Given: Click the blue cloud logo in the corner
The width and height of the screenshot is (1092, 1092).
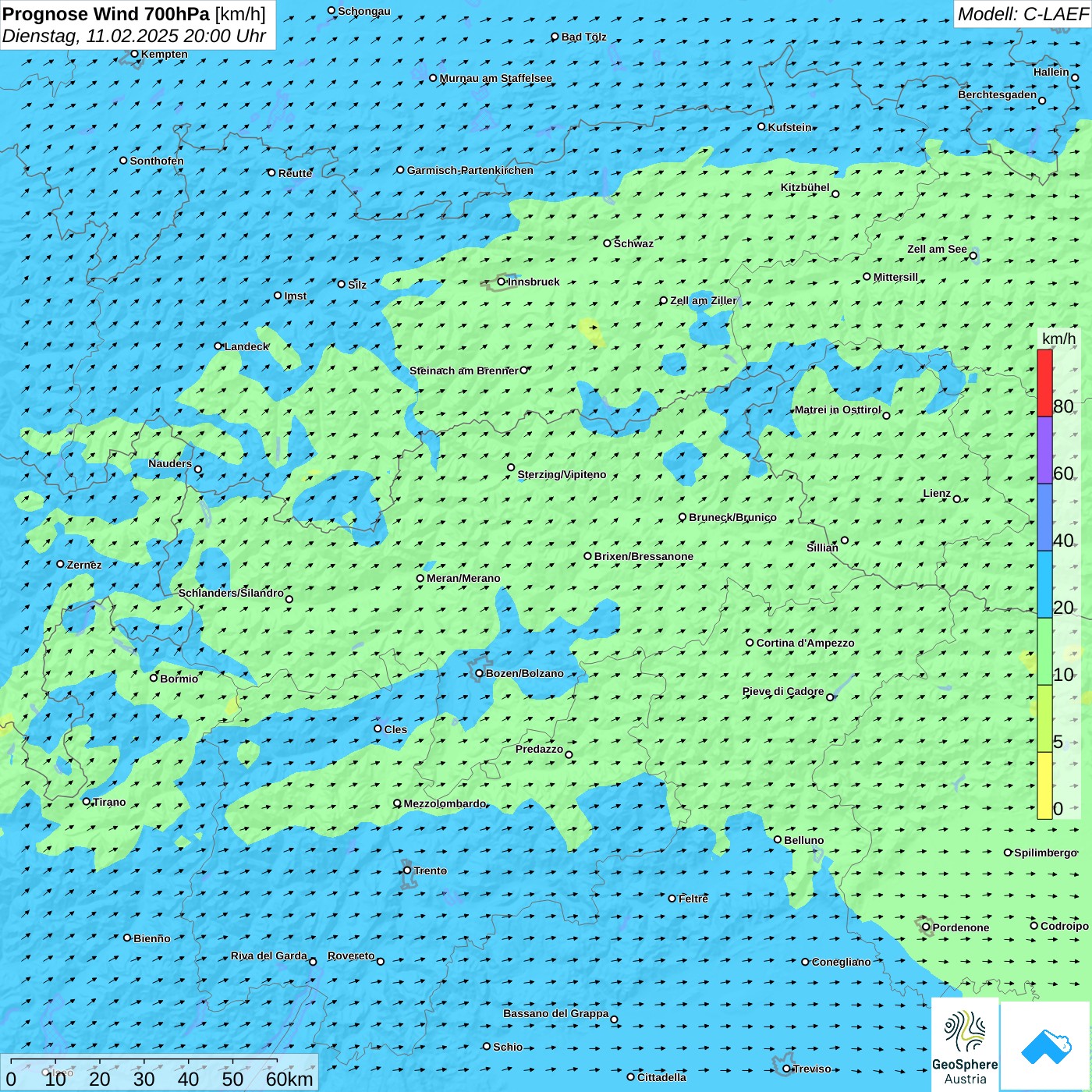Looking at the screenshot, I should 1045,1046.
